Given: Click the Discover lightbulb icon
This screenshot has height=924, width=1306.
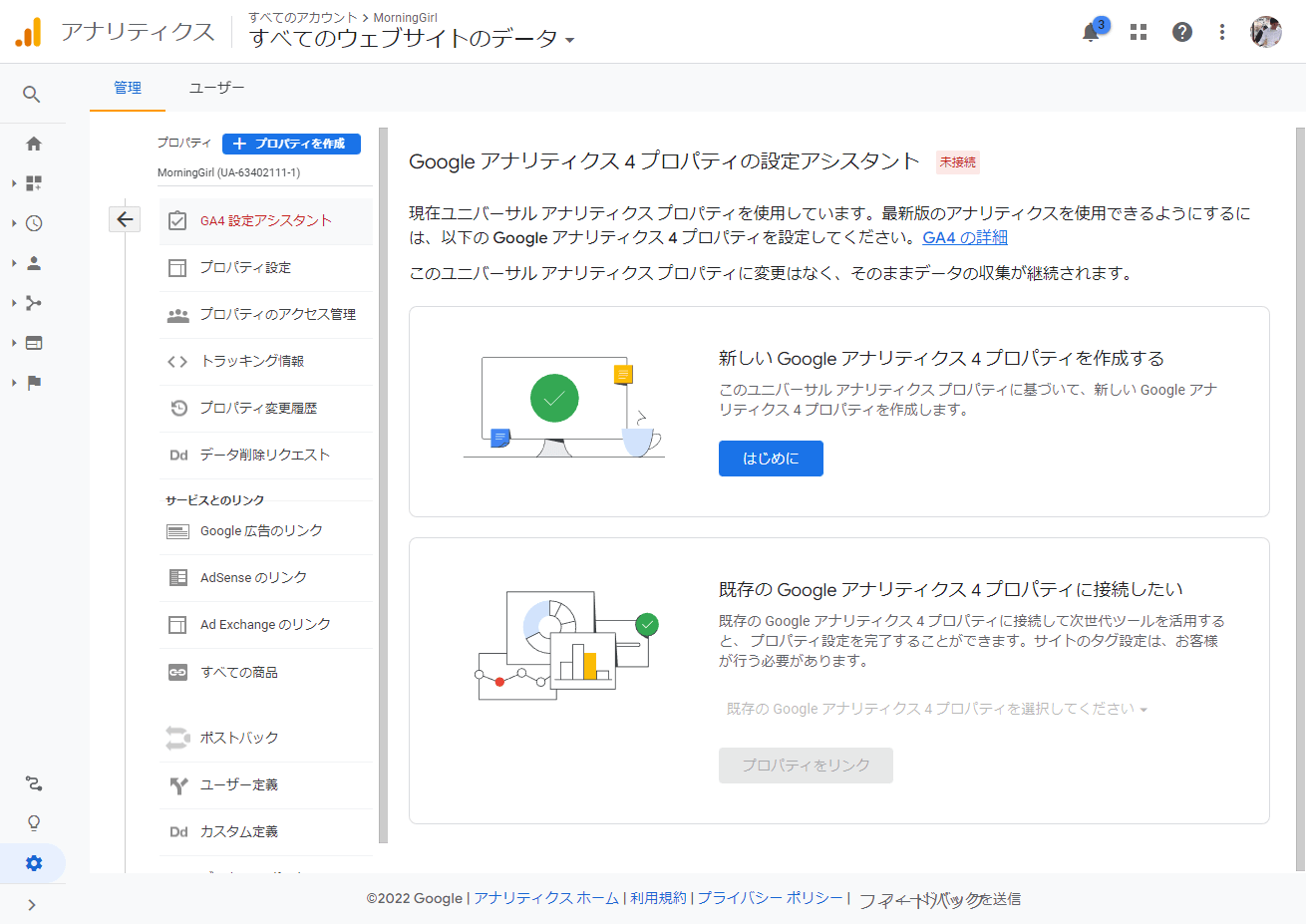Looking at the screenshot, I should coord(34,822).
